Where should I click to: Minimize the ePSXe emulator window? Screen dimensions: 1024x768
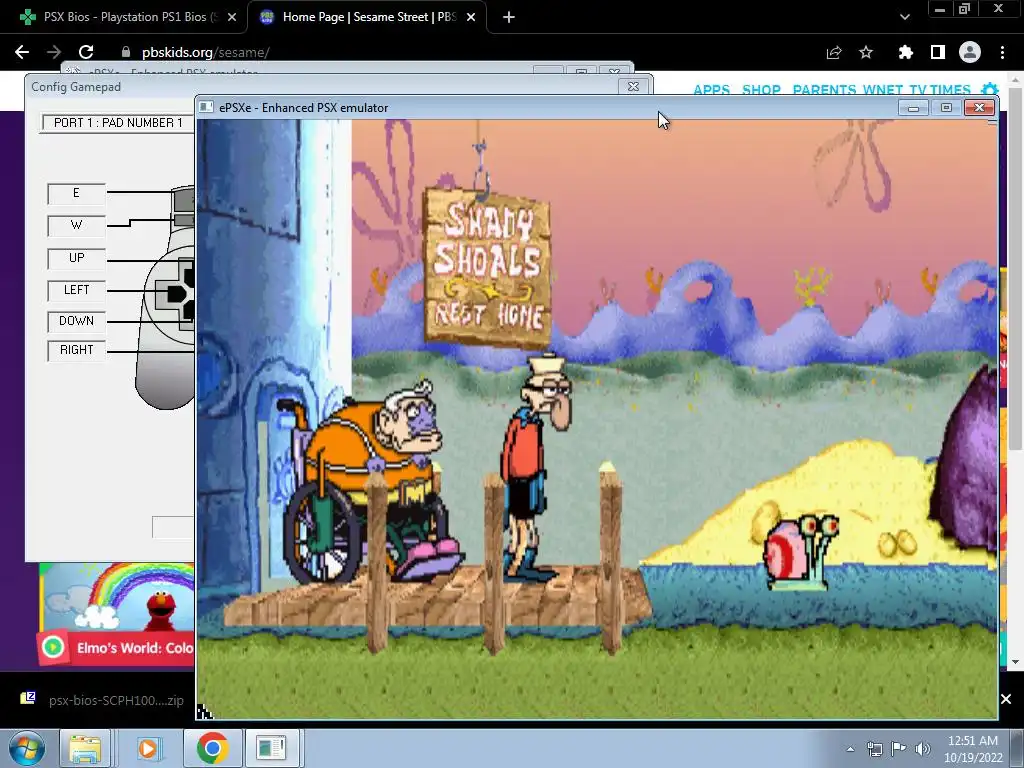pos(913,108)
